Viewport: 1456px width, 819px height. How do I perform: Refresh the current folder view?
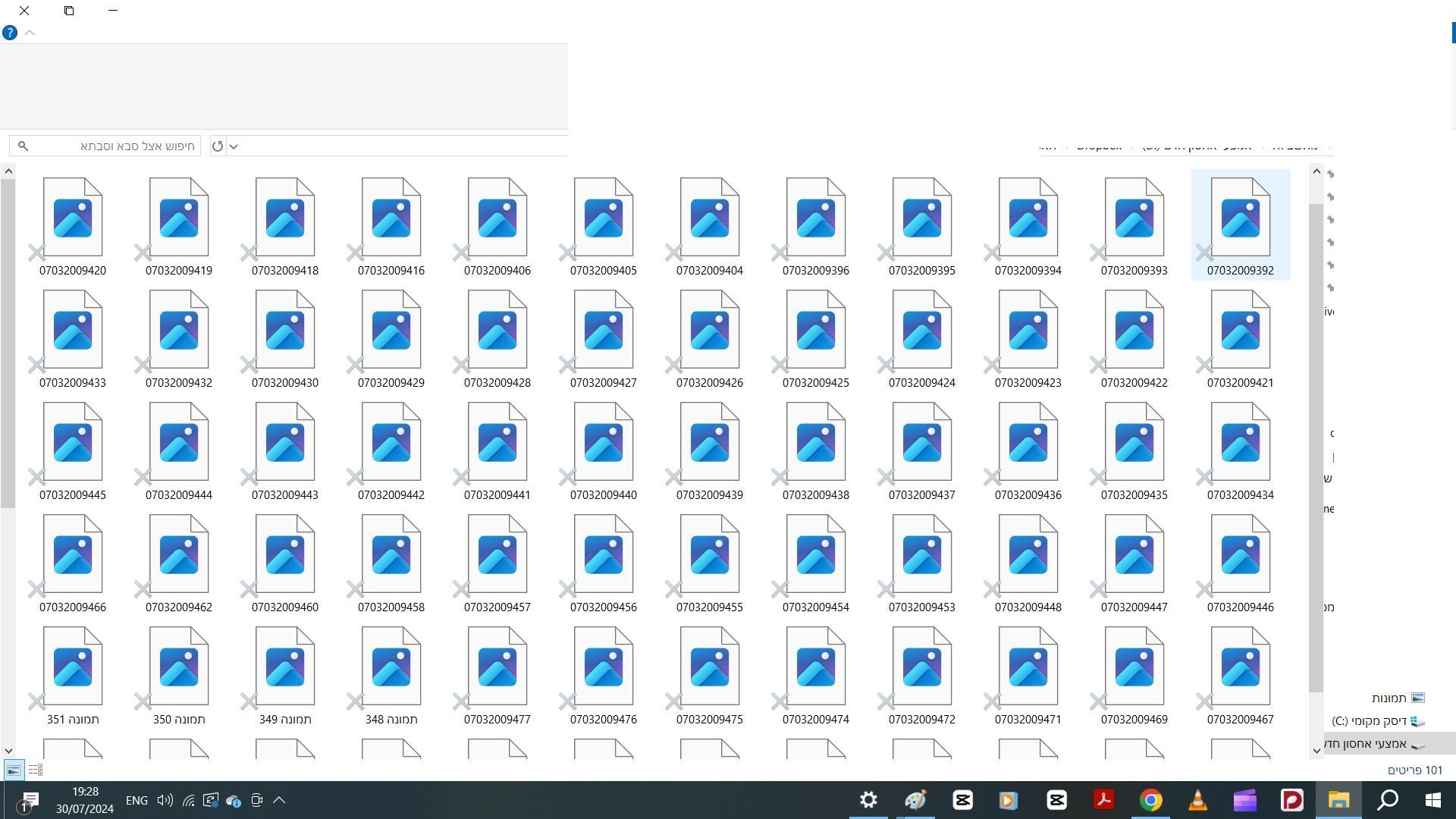click(218, 146)
